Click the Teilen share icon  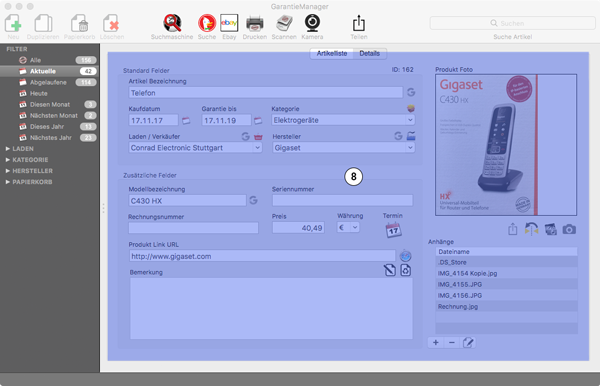point(359,23)
